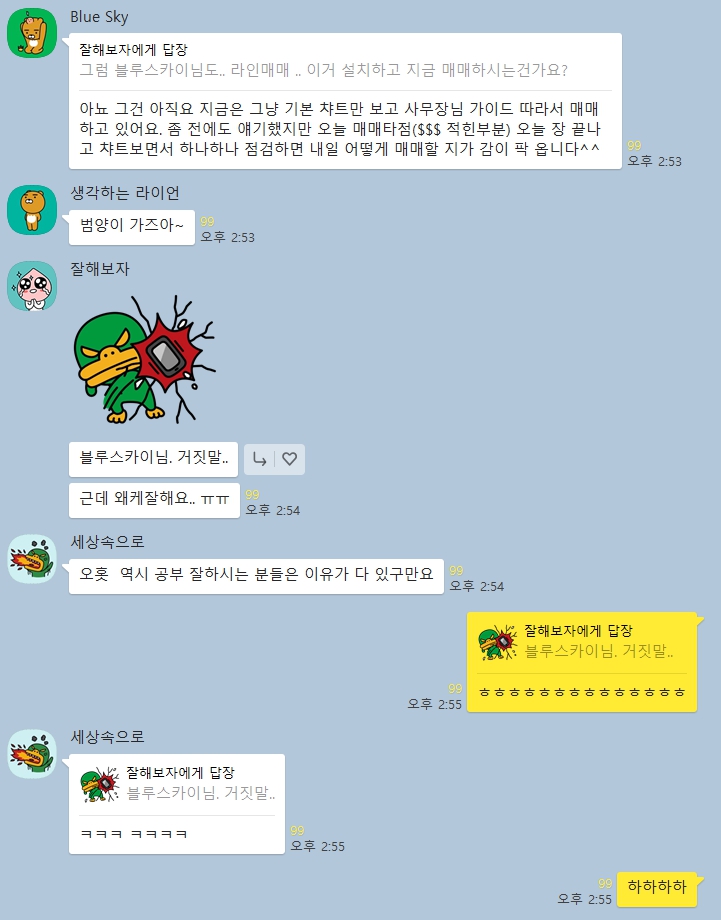
Task: Click 잘해보자's crying peach avatar
Action: (x=32, y=286)
